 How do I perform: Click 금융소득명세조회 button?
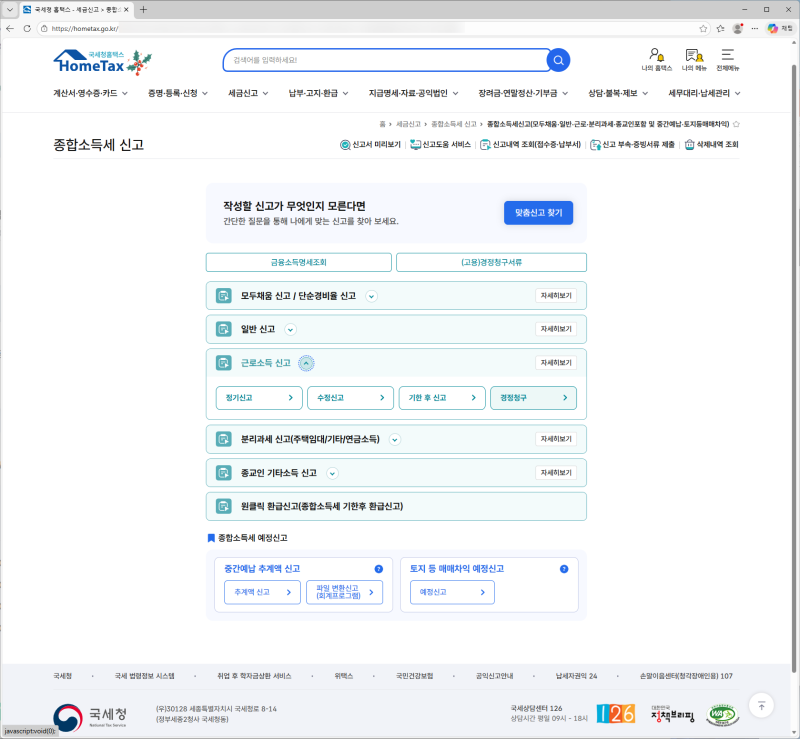tap(298, 262)
